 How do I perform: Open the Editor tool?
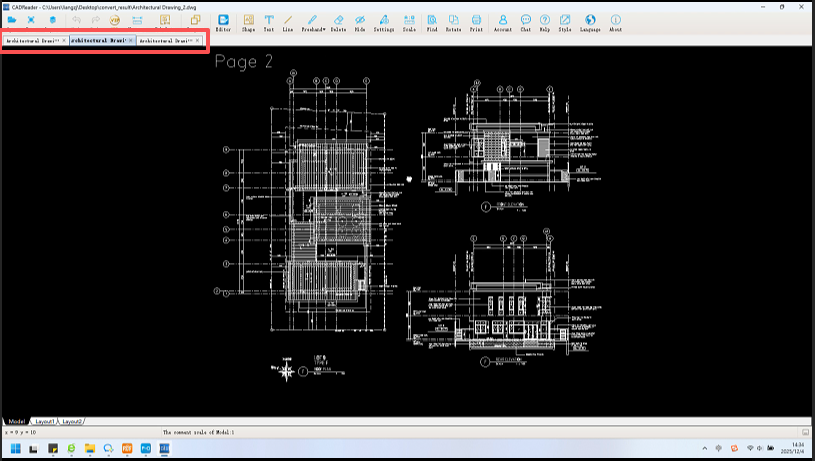point(223,22)
